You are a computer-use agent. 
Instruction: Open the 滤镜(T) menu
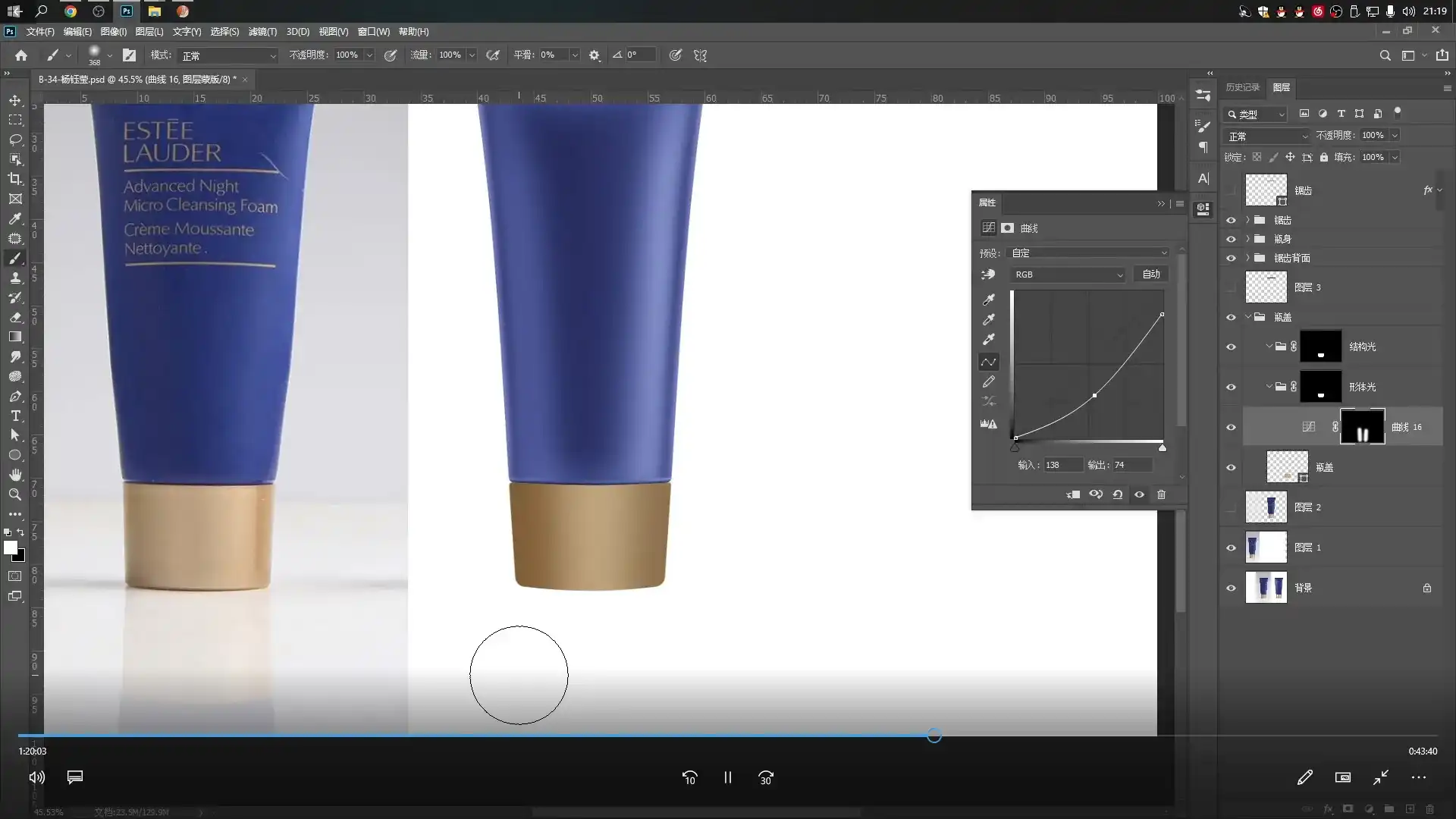click(262, 32)
